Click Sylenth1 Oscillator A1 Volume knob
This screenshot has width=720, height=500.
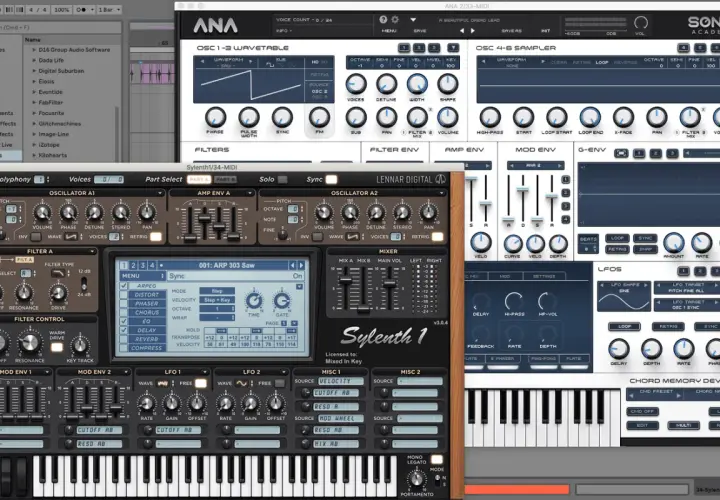coord(42,213)
